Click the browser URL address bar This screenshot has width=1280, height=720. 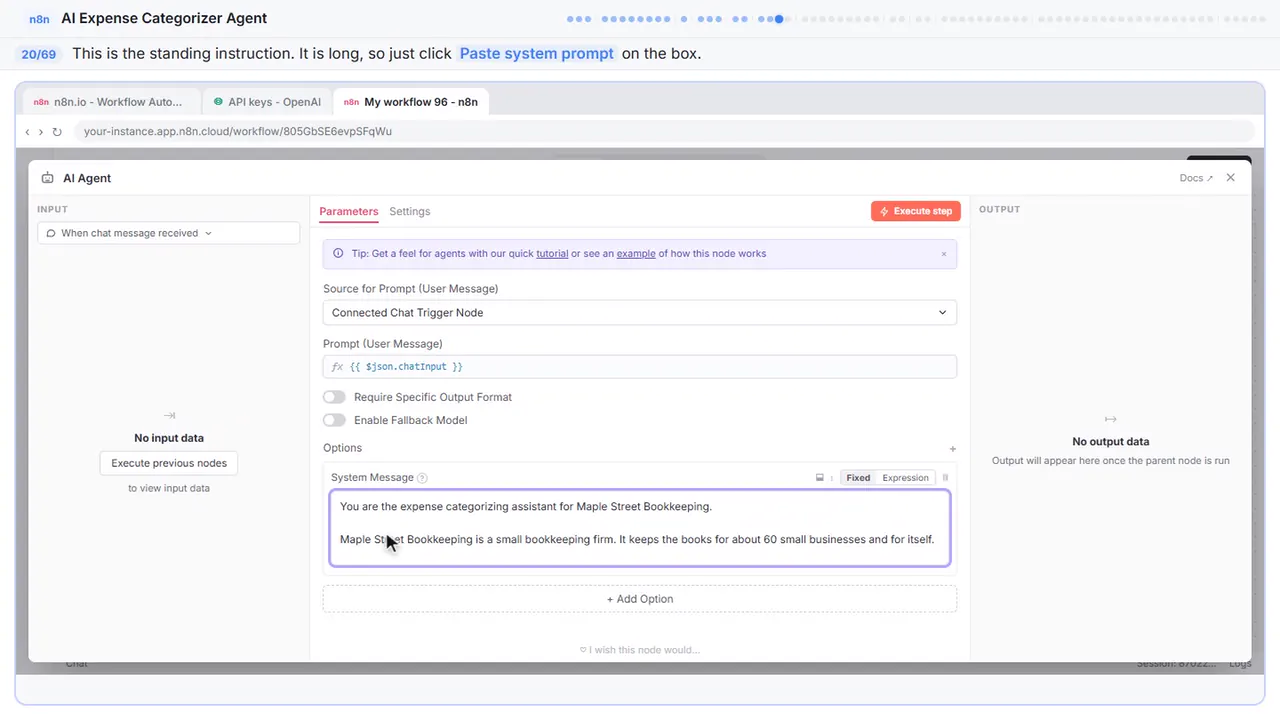point(664,131)
